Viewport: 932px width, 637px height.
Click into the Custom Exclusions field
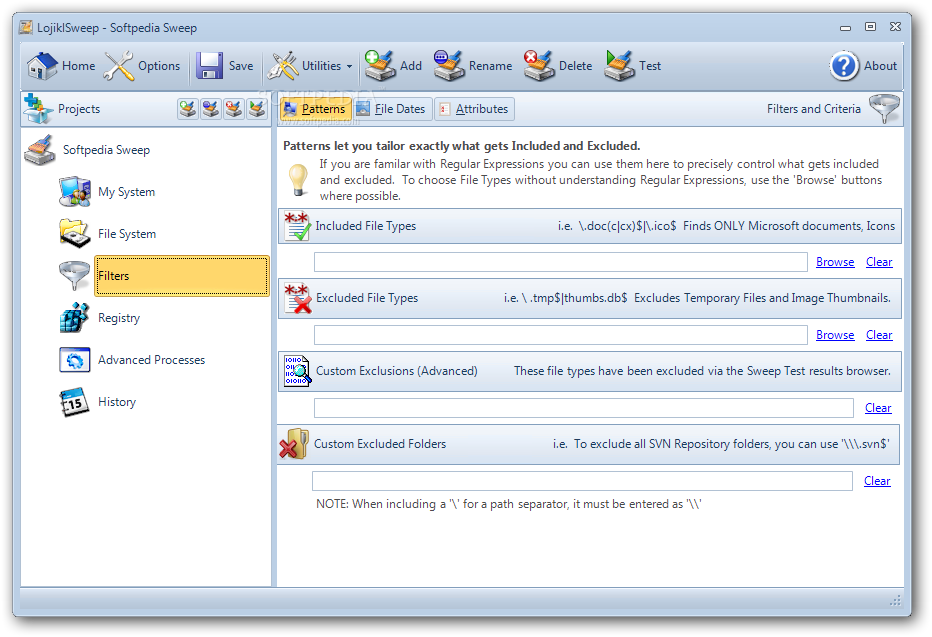(584, 408)
